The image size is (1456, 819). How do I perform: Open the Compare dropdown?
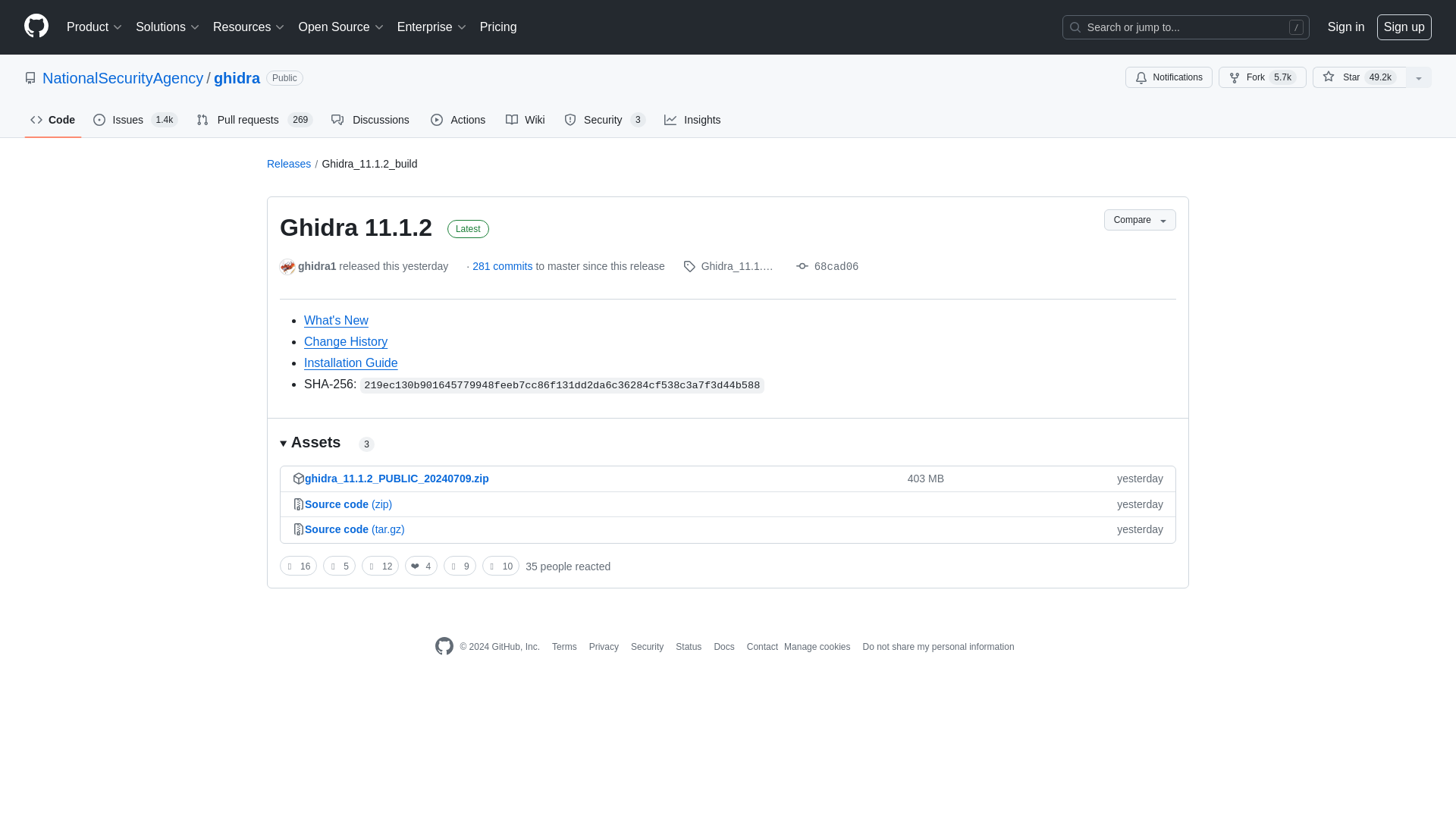point(1139,220)
